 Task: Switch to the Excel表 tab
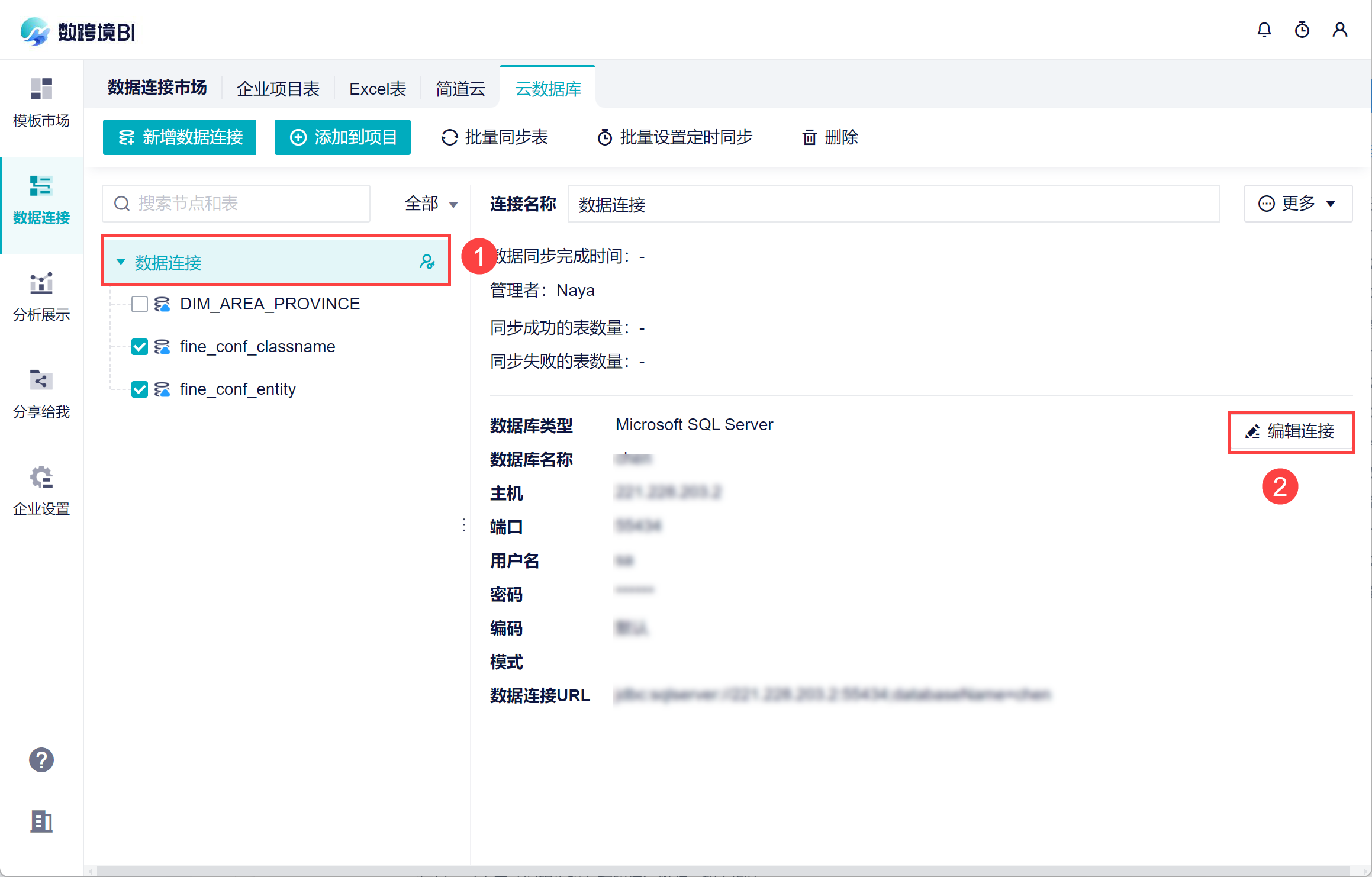point(378,89)
